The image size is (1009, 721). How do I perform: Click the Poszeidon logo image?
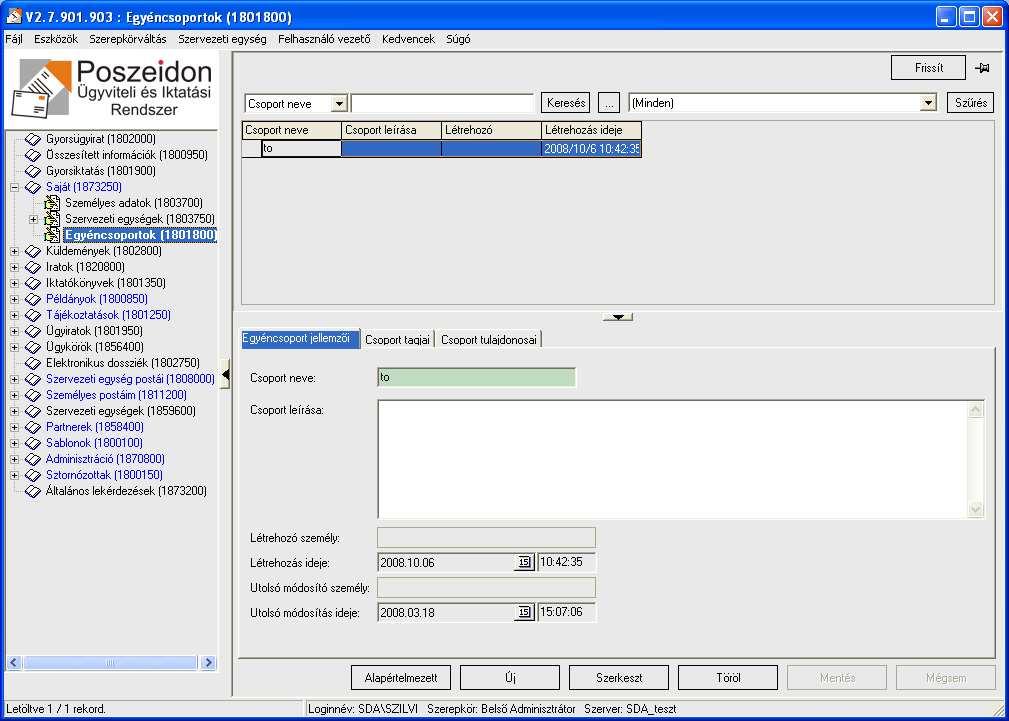click(111, 89)
